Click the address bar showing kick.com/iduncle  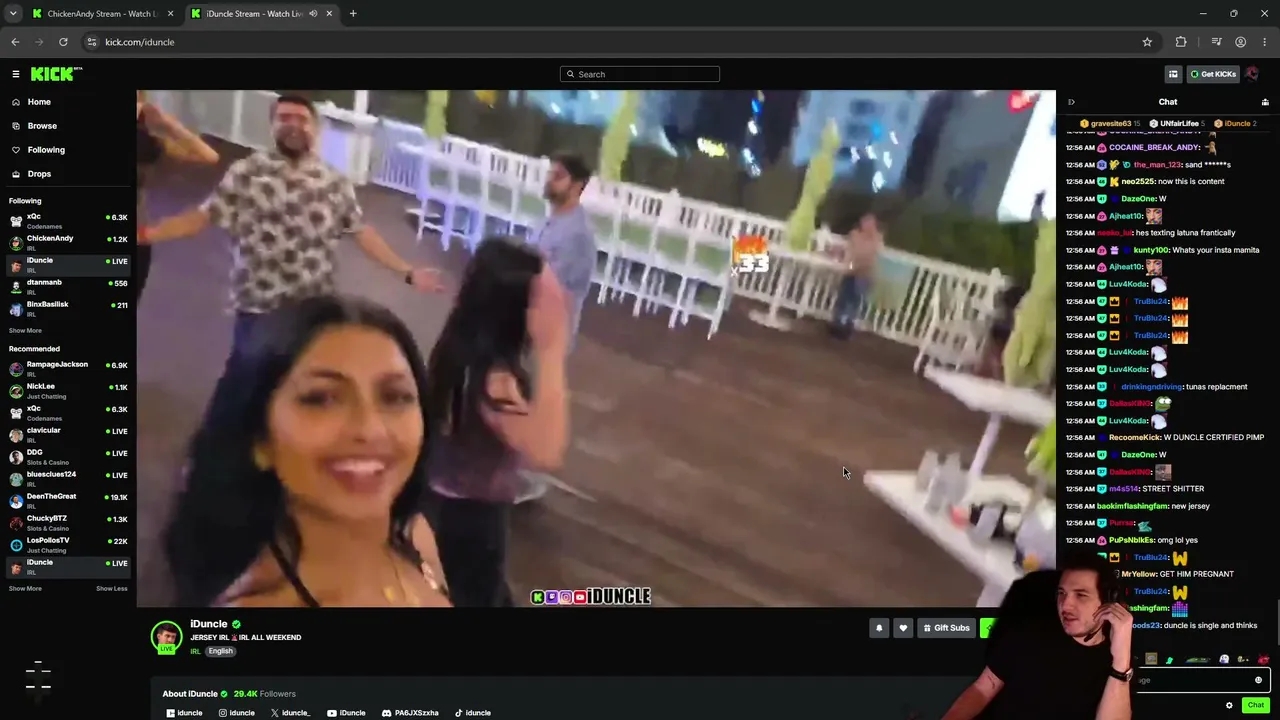[x=620, y=42]
